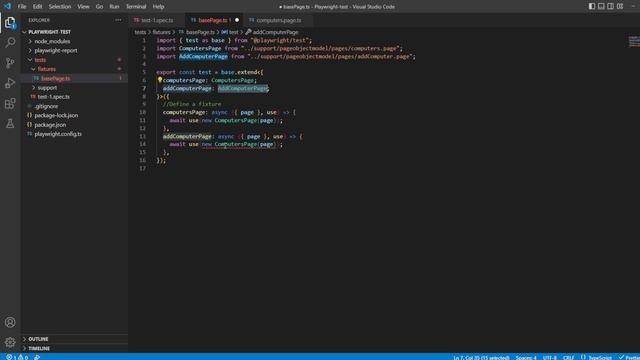Image resolution: width=640 pixels, height=360 pixels.
Task: Click the VS Code logo icon
Action: (7, 6)
